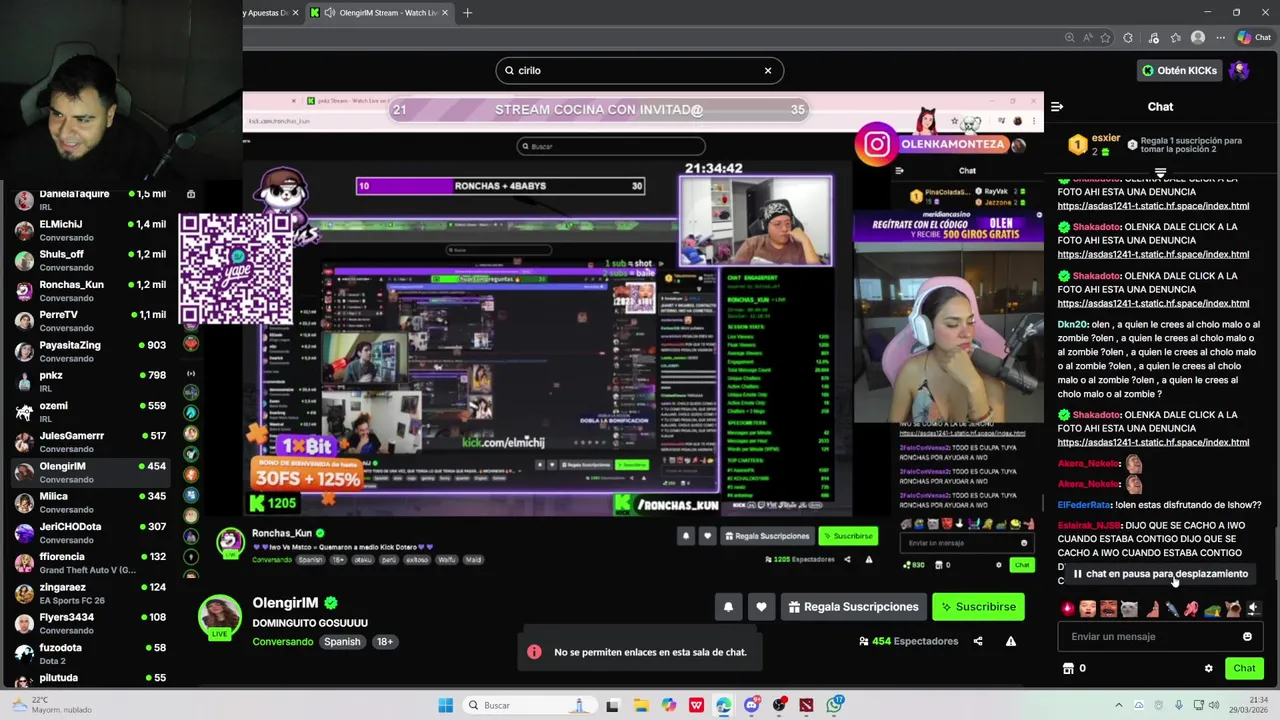
Task: Select the red glowing orb emote
Action: point(1068,608)
